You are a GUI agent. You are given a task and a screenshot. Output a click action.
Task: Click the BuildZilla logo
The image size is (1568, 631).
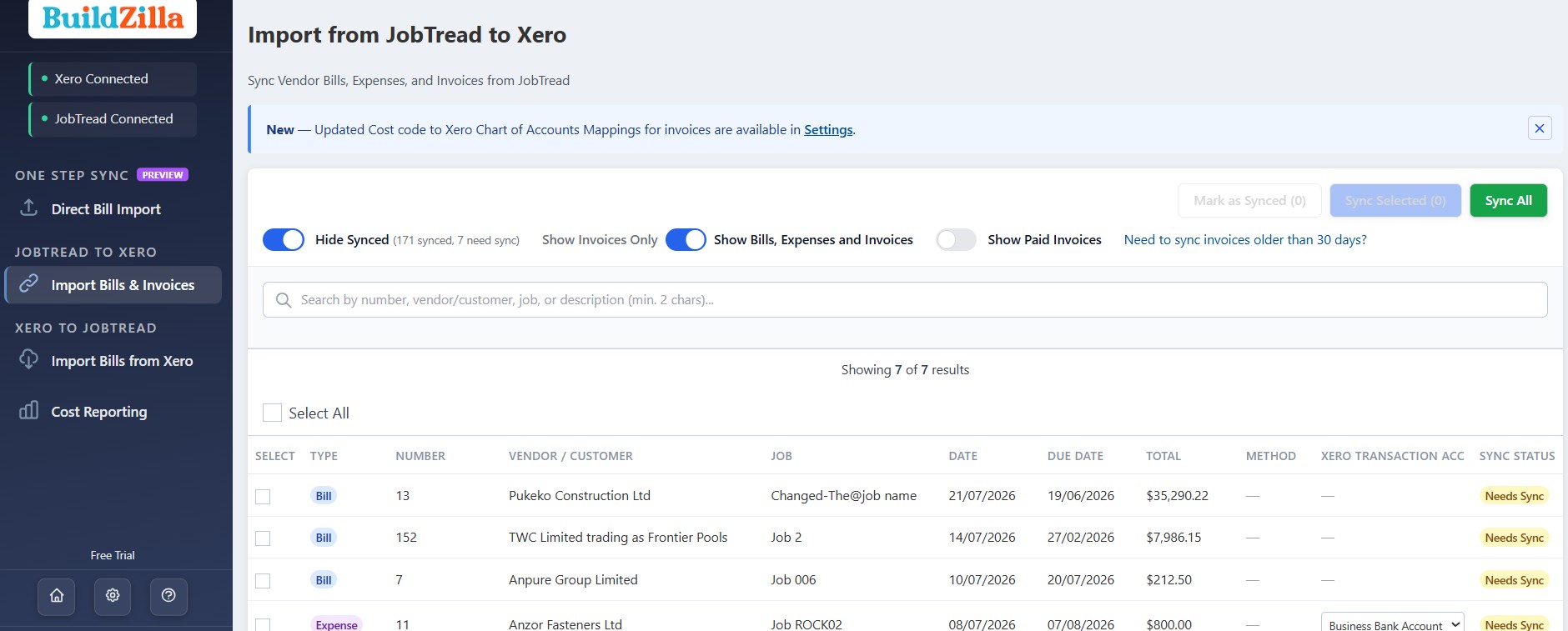coord(113,18)
